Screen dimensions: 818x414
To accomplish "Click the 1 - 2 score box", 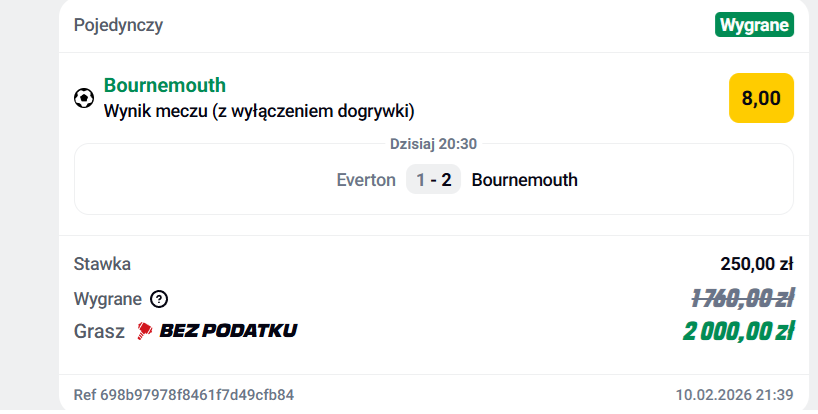I will [433, 180].
